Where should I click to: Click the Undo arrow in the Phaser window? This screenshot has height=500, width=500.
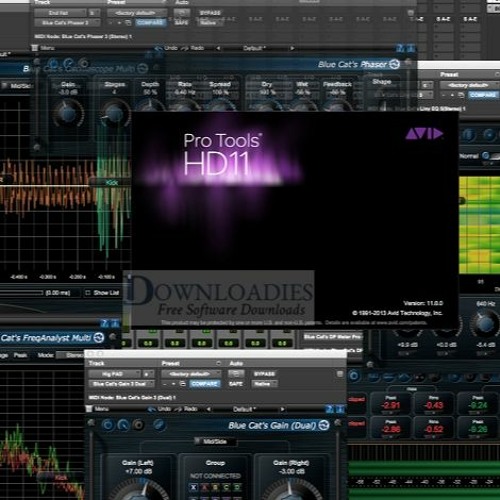(x=159, y=48)
